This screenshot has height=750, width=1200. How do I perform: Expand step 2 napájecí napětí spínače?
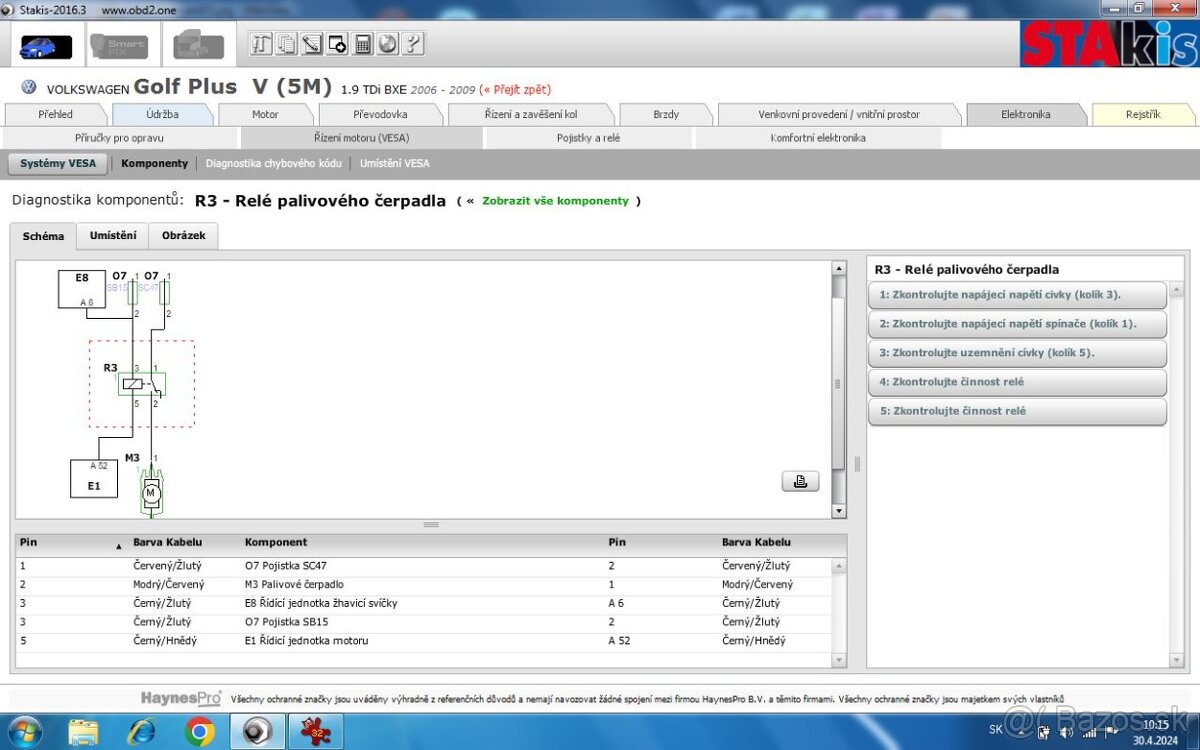1017,324
